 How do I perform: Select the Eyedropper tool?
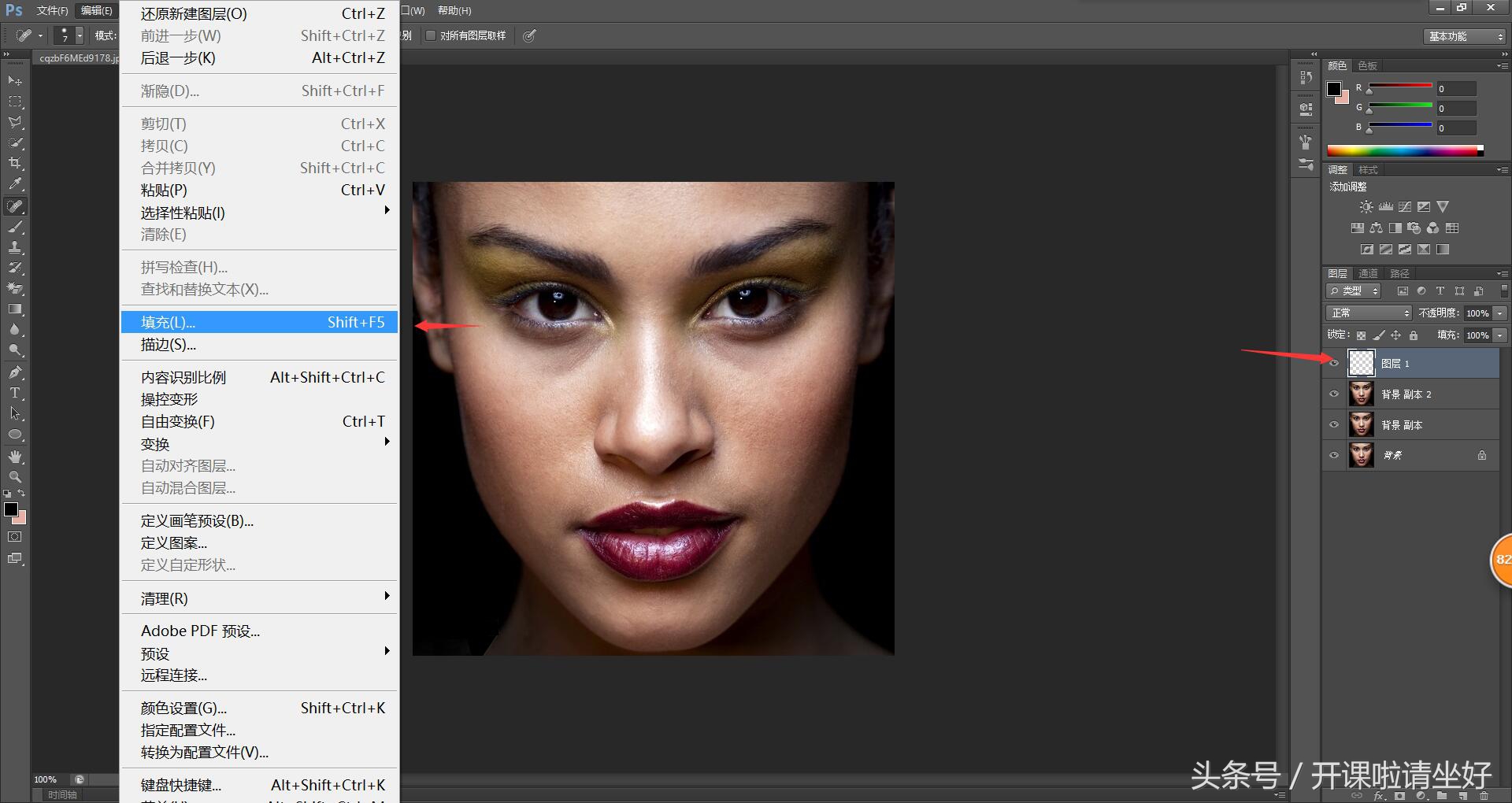[15, 184]
